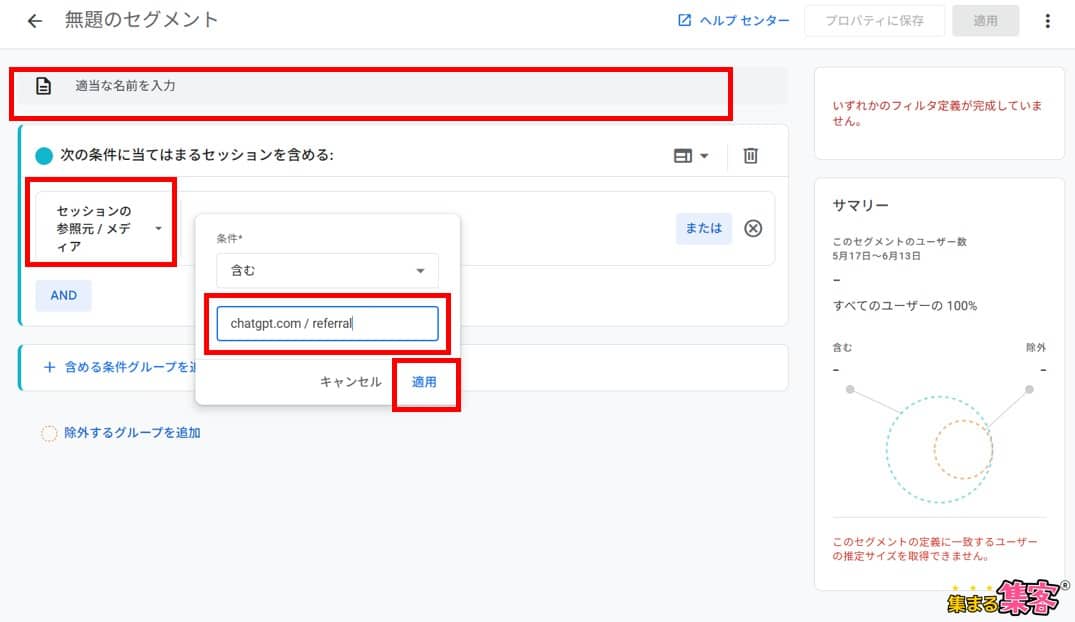Click the いずれかのフィルタ定義が完成していません warning
Screen dimensions: 1075x622
937,113
